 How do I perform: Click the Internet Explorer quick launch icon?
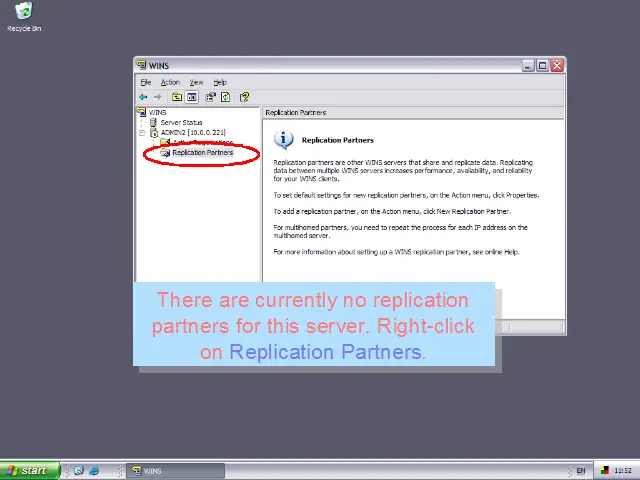(x=94, y=470)
